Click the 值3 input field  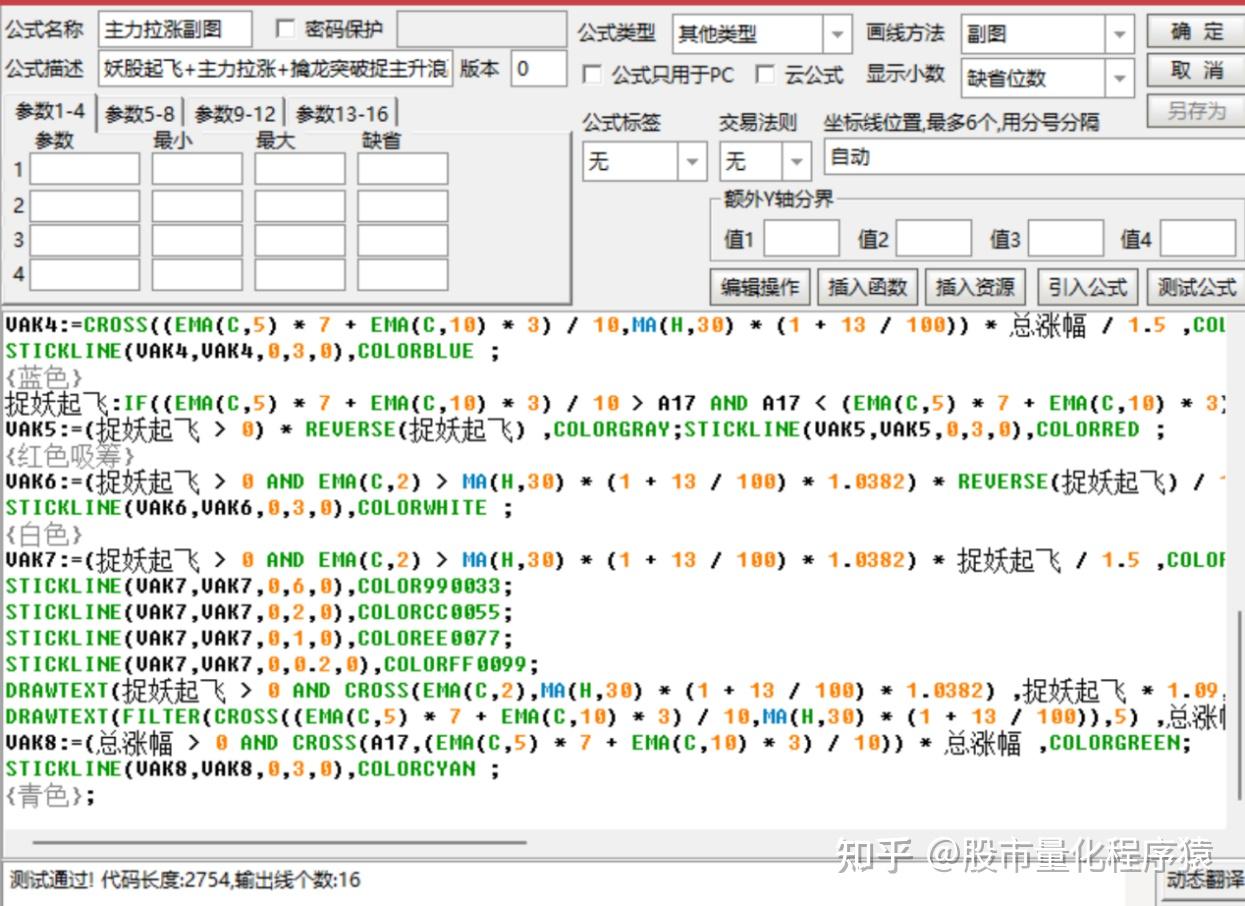tap(1065, 239)
